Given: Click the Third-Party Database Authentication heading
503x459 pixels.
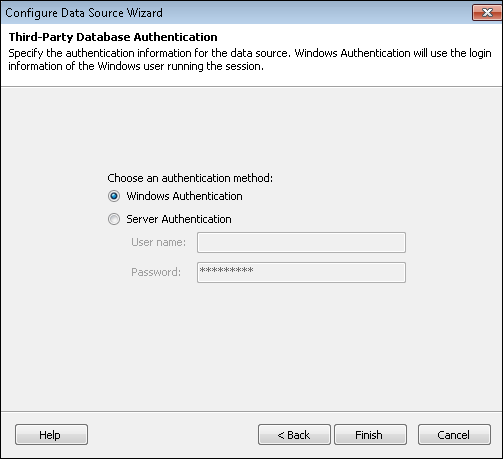Looking at the screenshot, I should tap(113, 37).
